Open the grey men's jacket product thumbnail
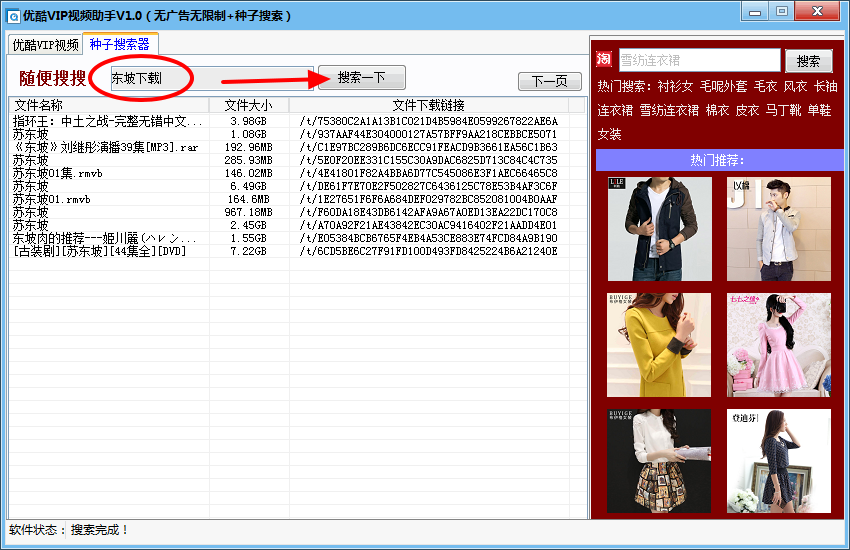 pos(778,229)
